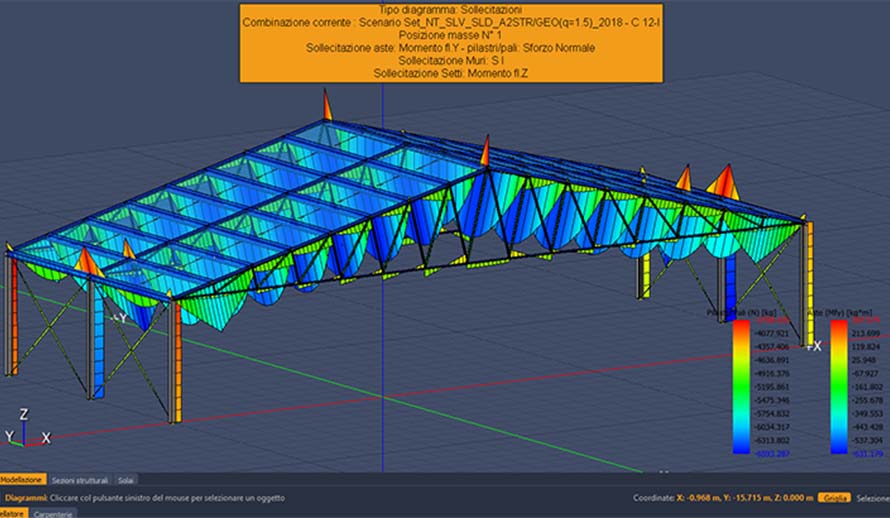Screen dimensions: 890x518
Task: Click the Diagrammi prompt text in status bar
Action: point(145,497)
